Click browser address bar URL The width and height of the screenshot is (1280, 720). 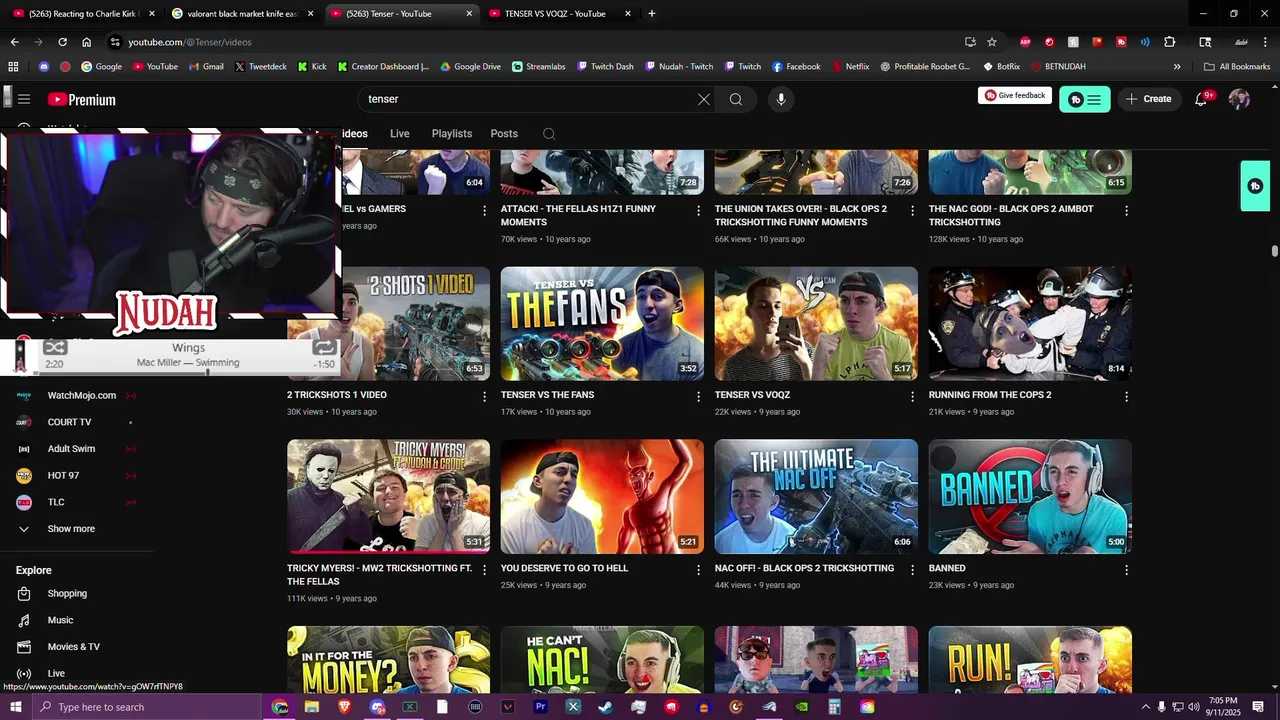point(190,42)
